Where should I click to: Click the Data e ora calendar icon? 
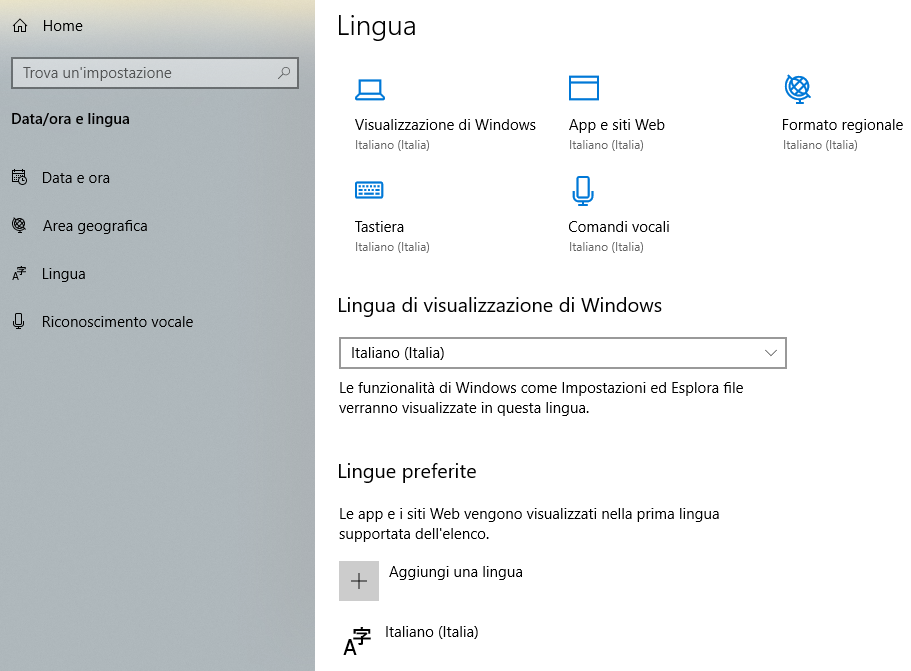19,177
